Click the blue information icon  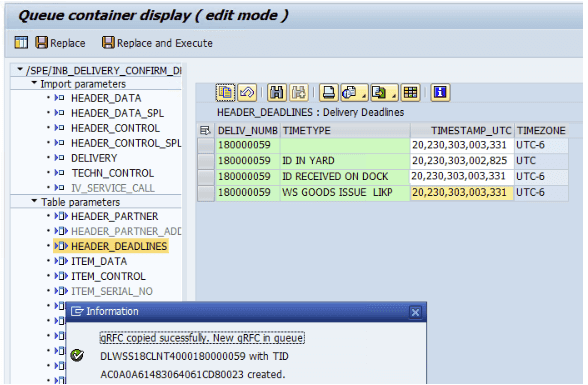tap(440, 92)
